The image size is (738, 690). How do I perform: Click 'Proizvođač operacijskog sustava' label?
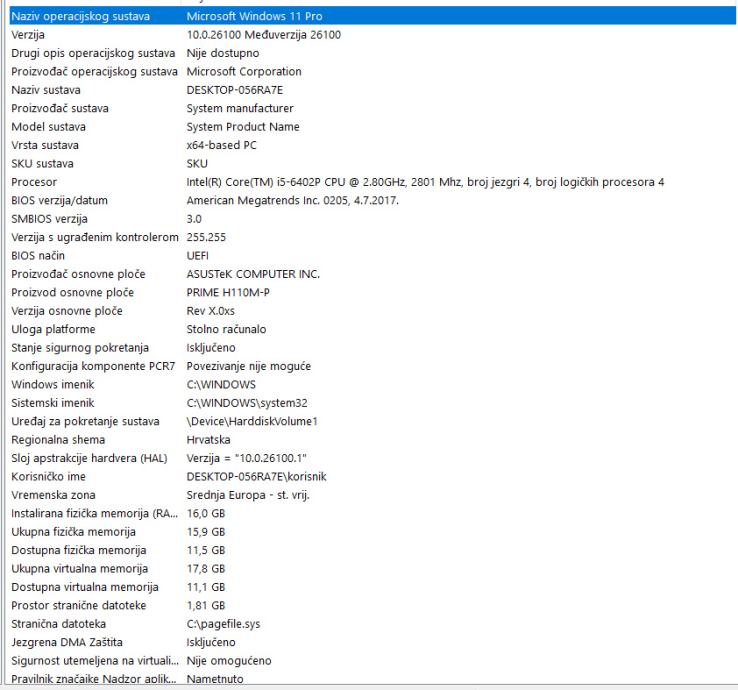click(x=94, y=72)
